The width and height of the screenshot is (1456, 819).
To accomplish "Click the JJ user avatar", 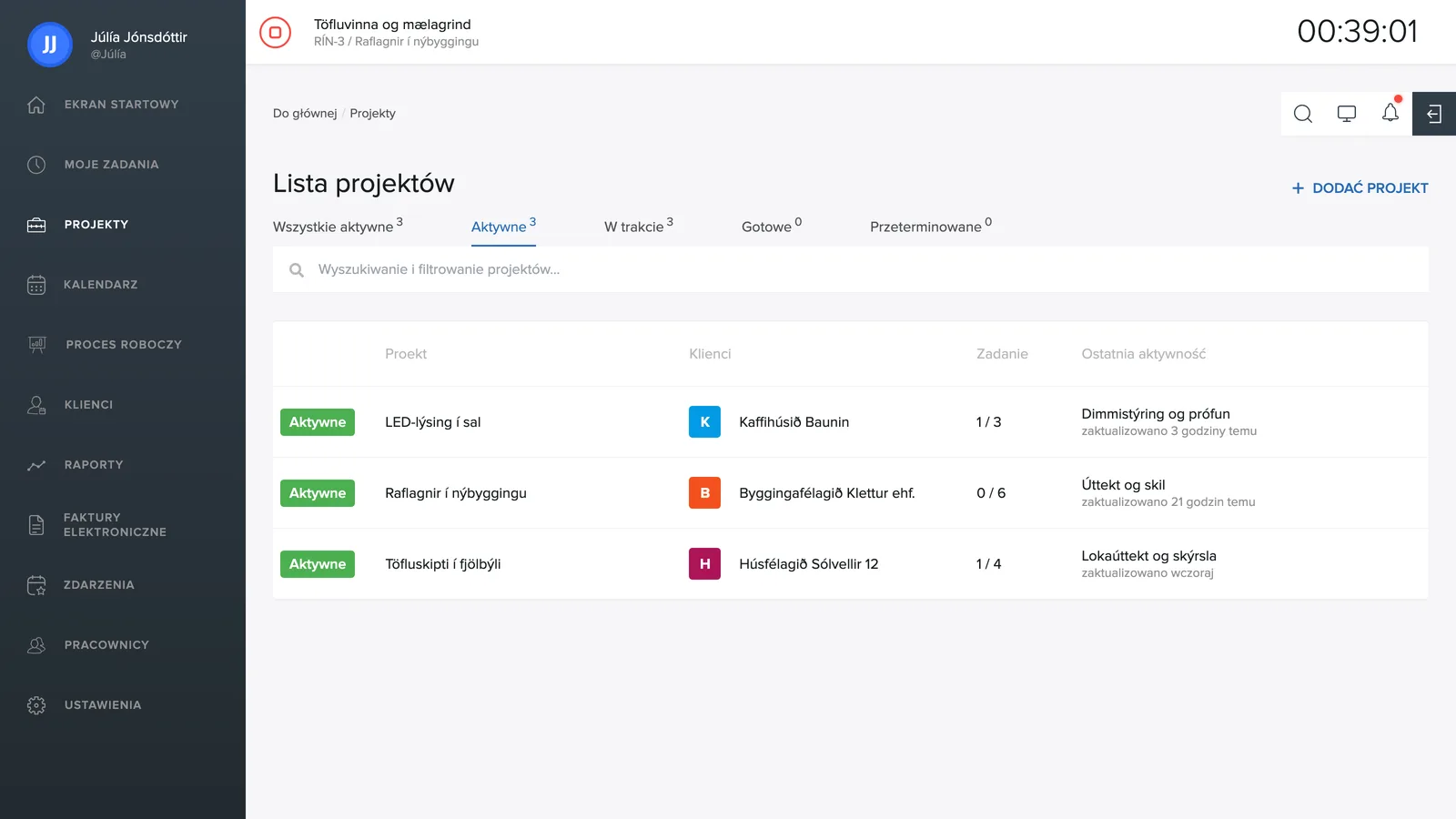I will tap(50, 45).
